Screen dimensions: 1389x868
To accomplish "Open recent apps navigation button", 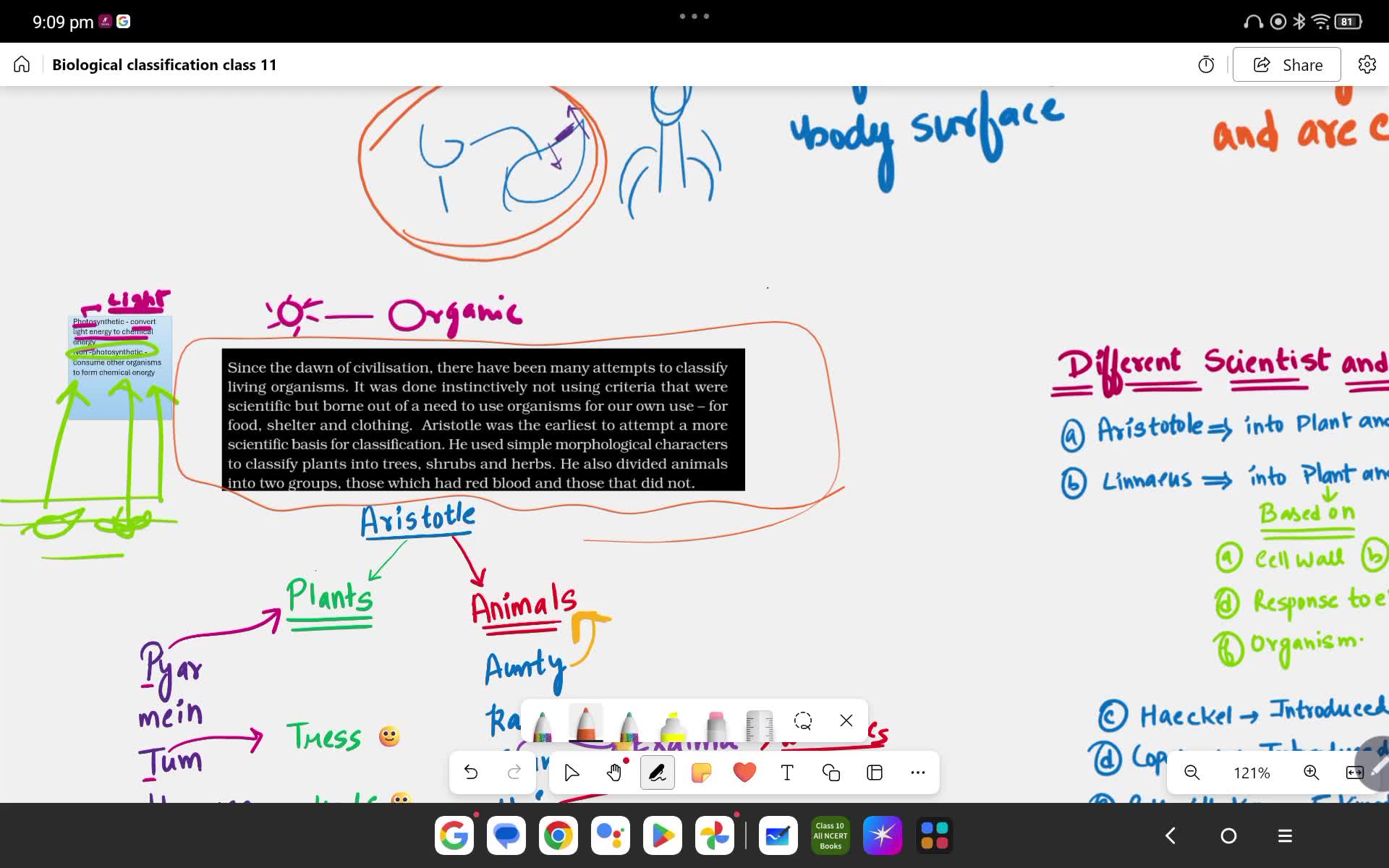I will 1286,835.
